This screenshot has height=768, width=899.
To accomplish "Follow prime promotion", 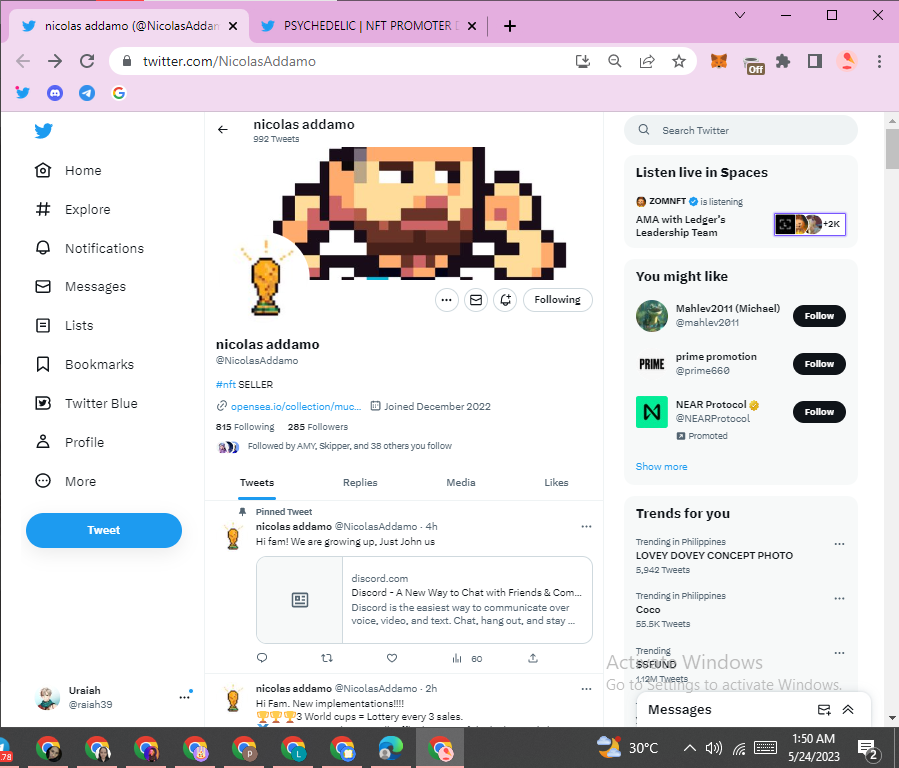I will 819,364.
